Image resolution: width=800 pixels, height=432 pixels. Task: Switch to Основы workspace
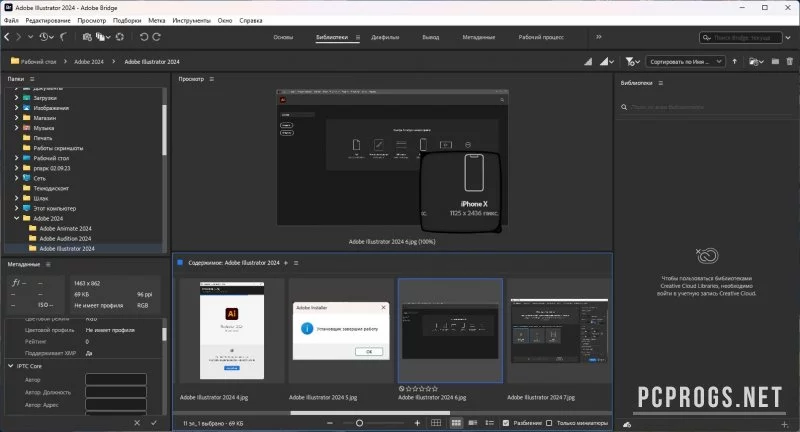click(x=283, y=37)
